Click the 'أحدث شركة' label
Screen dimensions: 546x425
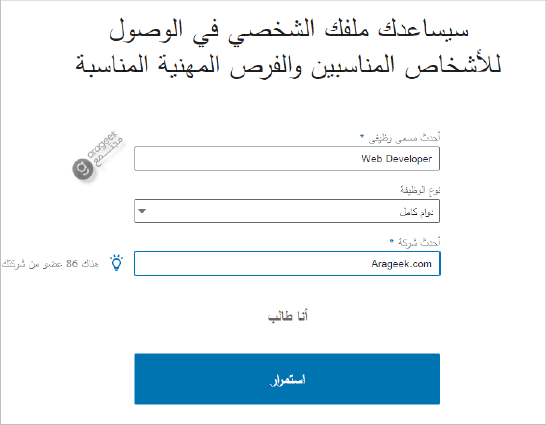[x=419, y=242]
